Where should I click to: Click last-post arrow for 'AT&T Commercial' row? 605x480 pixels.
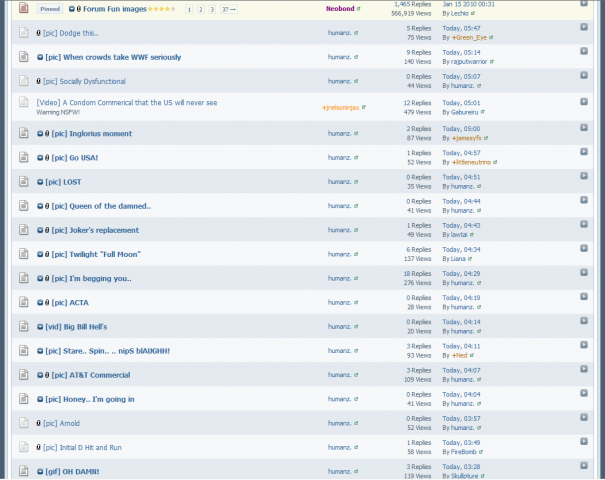(x=584, y=369)
